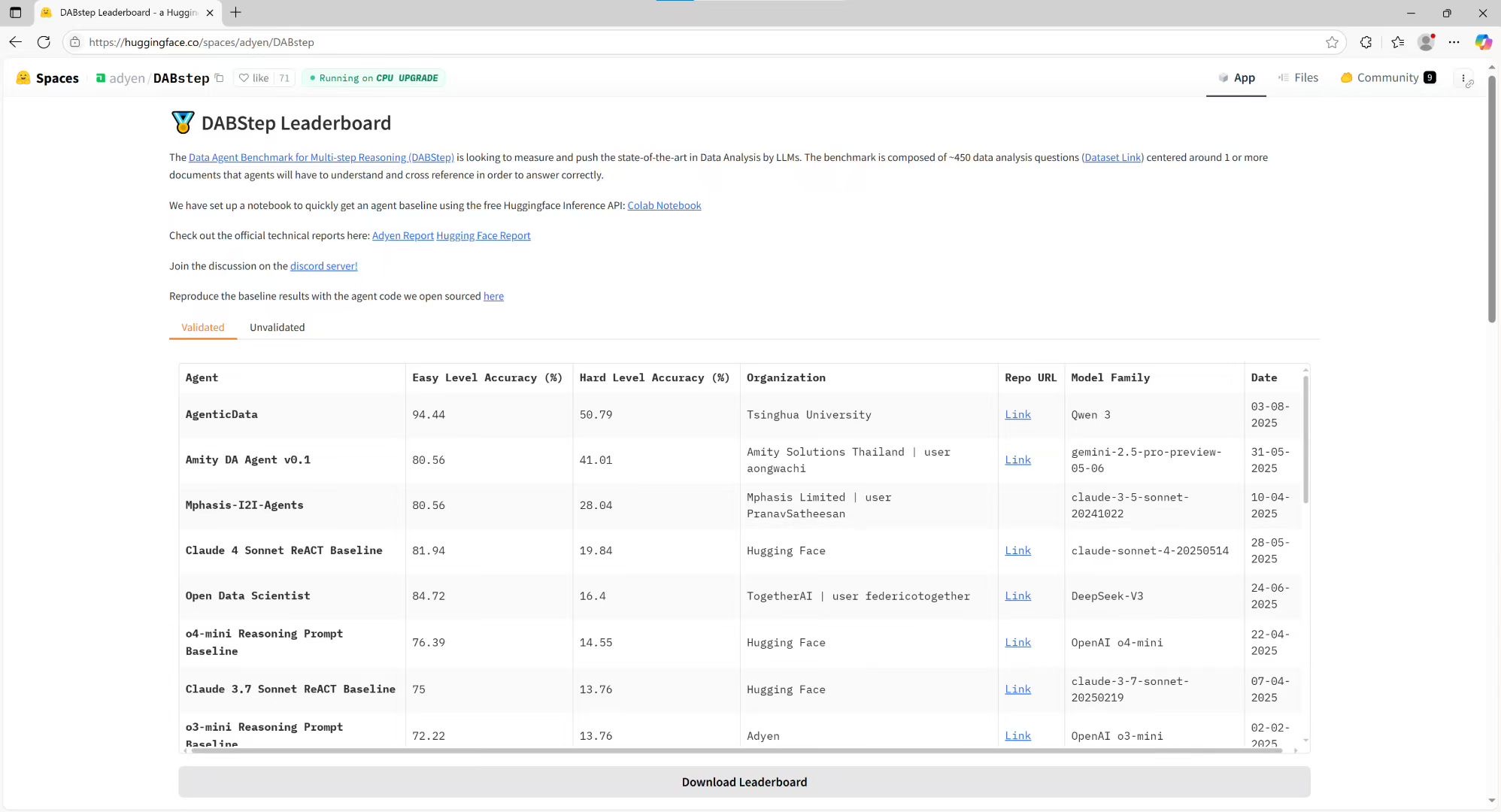The height and width of the screenshot is (812, 1501).
Task: Open Data Agent Benchmark DABStep link
Action: pos(321,157)
